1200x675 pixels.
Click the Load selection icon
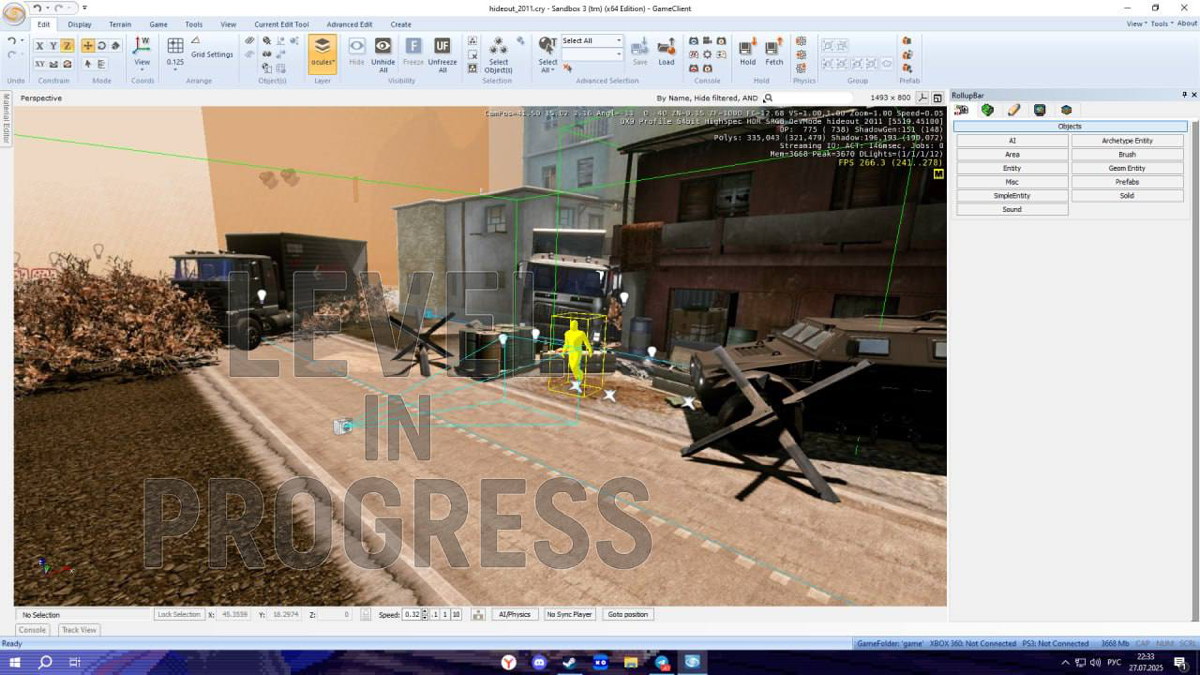[x=666, y=46]
